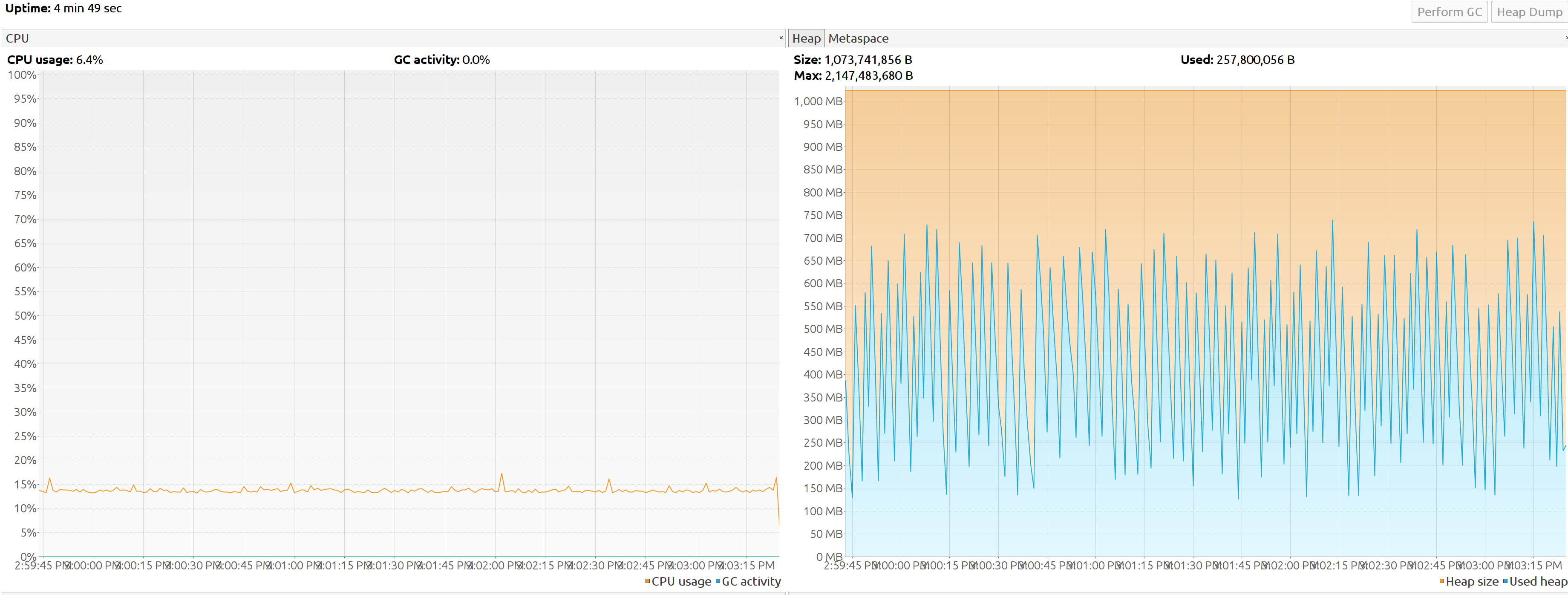This screenshot has height=595, width=1568.
Task: Click the GC activity percentage readout
Action: (476, 60)
